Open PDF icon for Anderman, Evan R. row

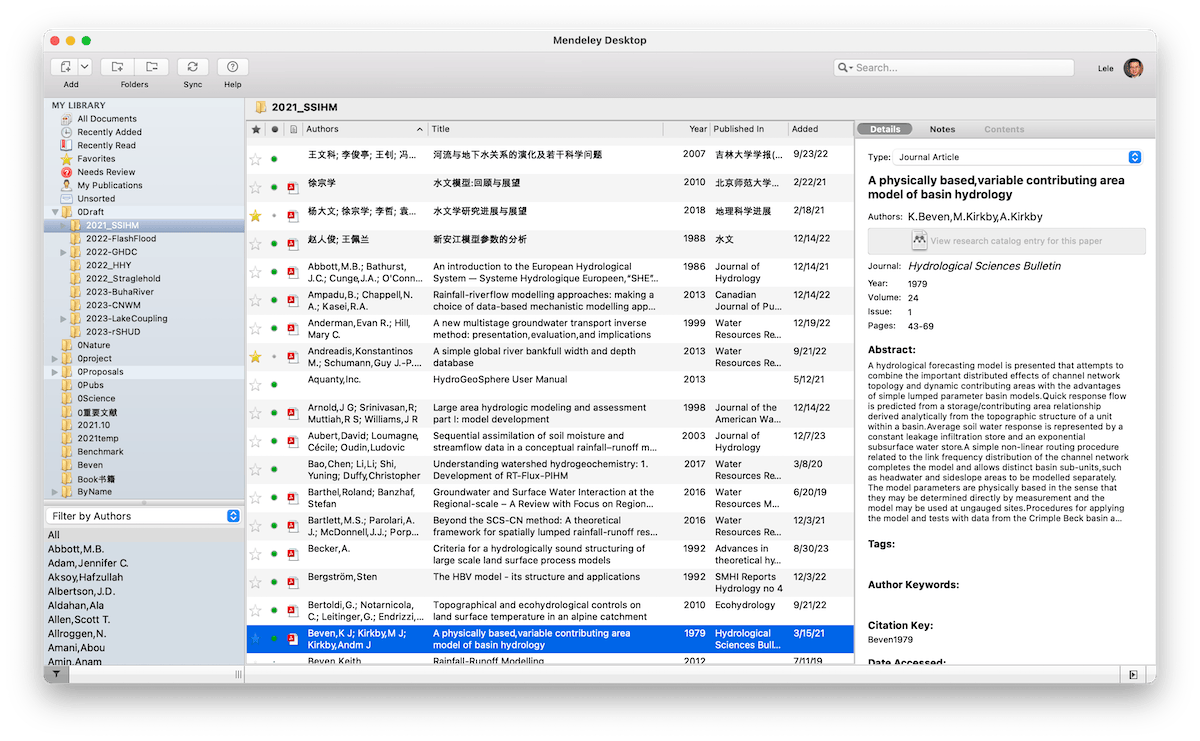click(x=293, y=329)
